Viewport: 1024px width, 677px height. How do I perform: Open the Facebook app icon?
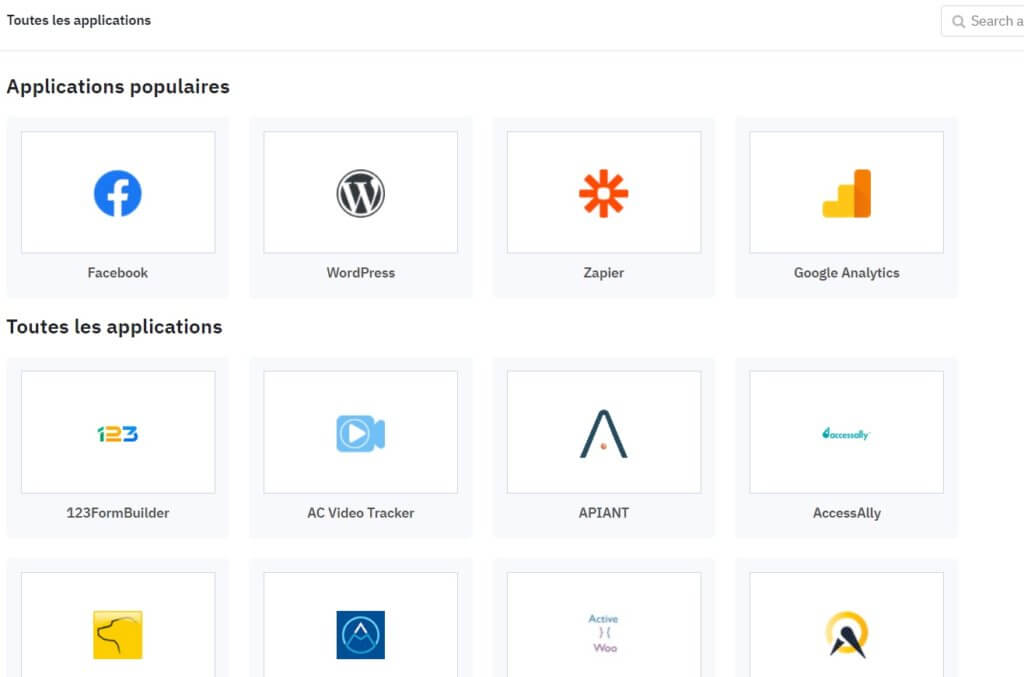coord(118,193)
